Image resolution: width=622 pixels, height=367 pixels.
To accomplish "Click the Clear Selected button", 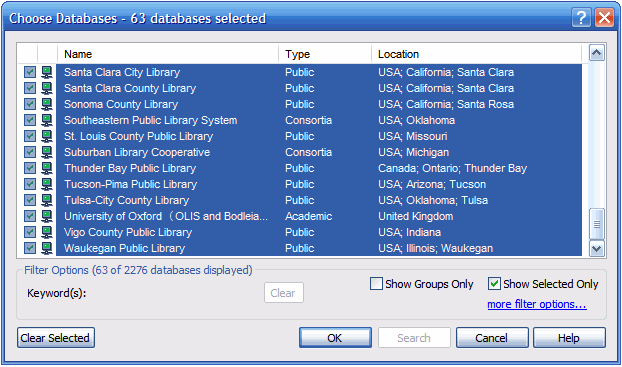I will (56, 338).
